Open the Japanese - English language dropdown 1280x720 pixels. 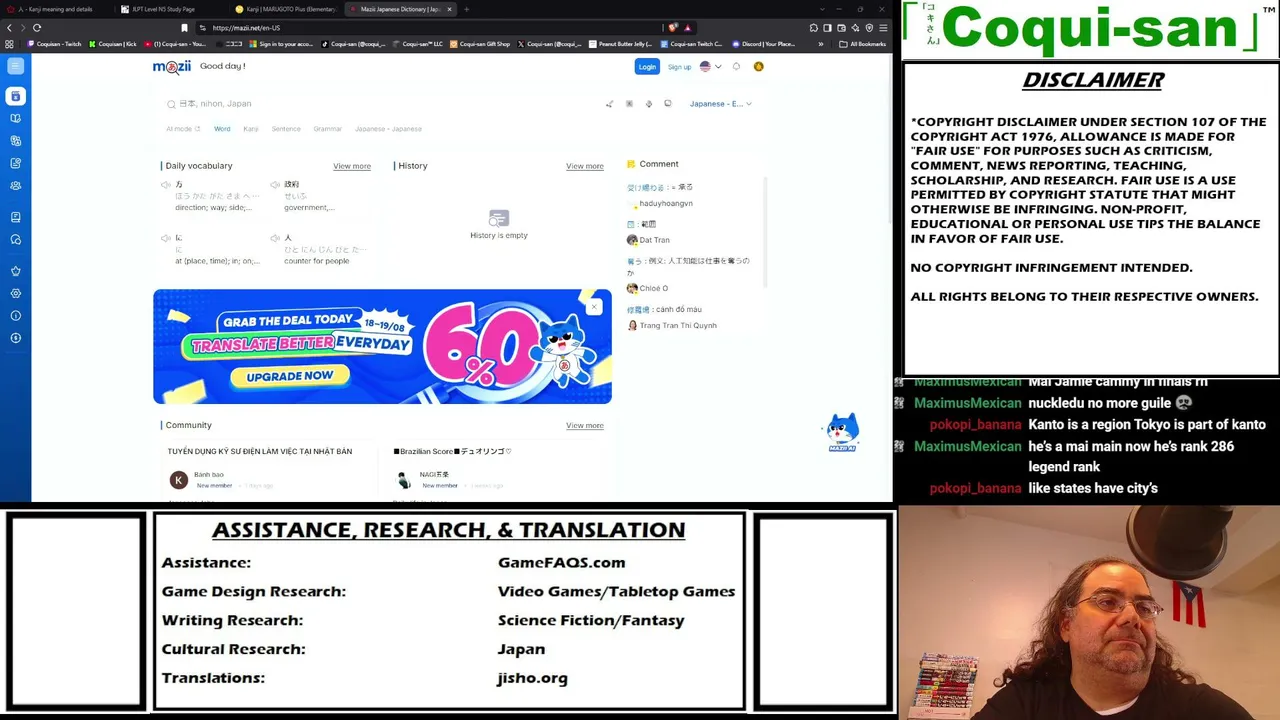[x=720, y=104]
